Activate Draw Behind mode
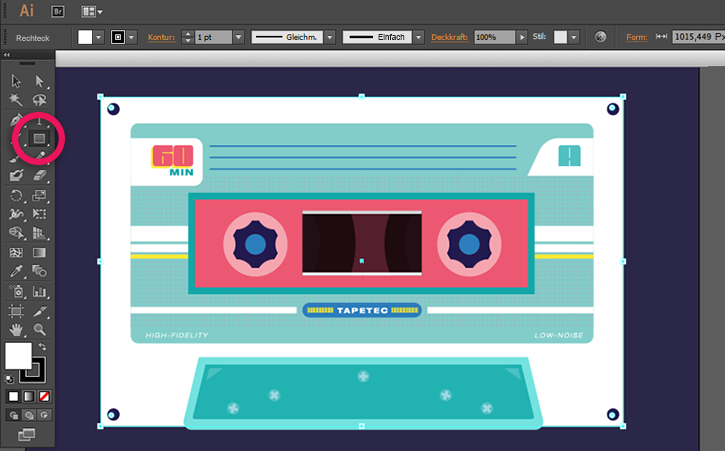Viewport: 725px width, 451px height. click(29, 415)
